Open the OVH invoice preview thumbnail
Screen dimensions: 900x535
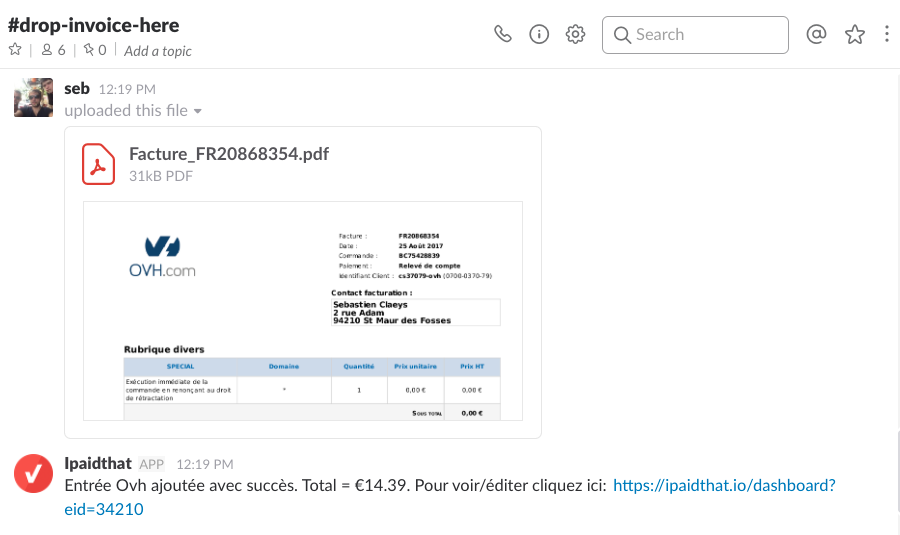tap(302, 311)
